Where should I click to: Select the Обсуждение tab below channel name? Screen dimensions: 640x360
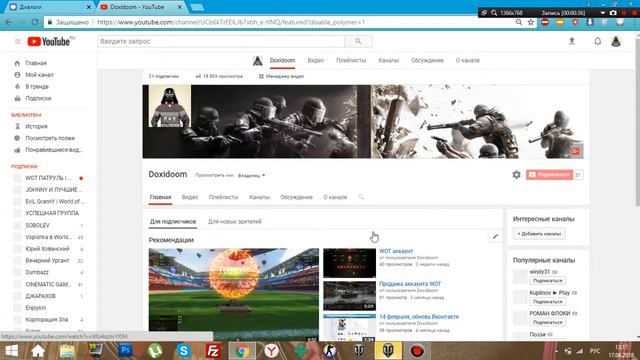296,197
